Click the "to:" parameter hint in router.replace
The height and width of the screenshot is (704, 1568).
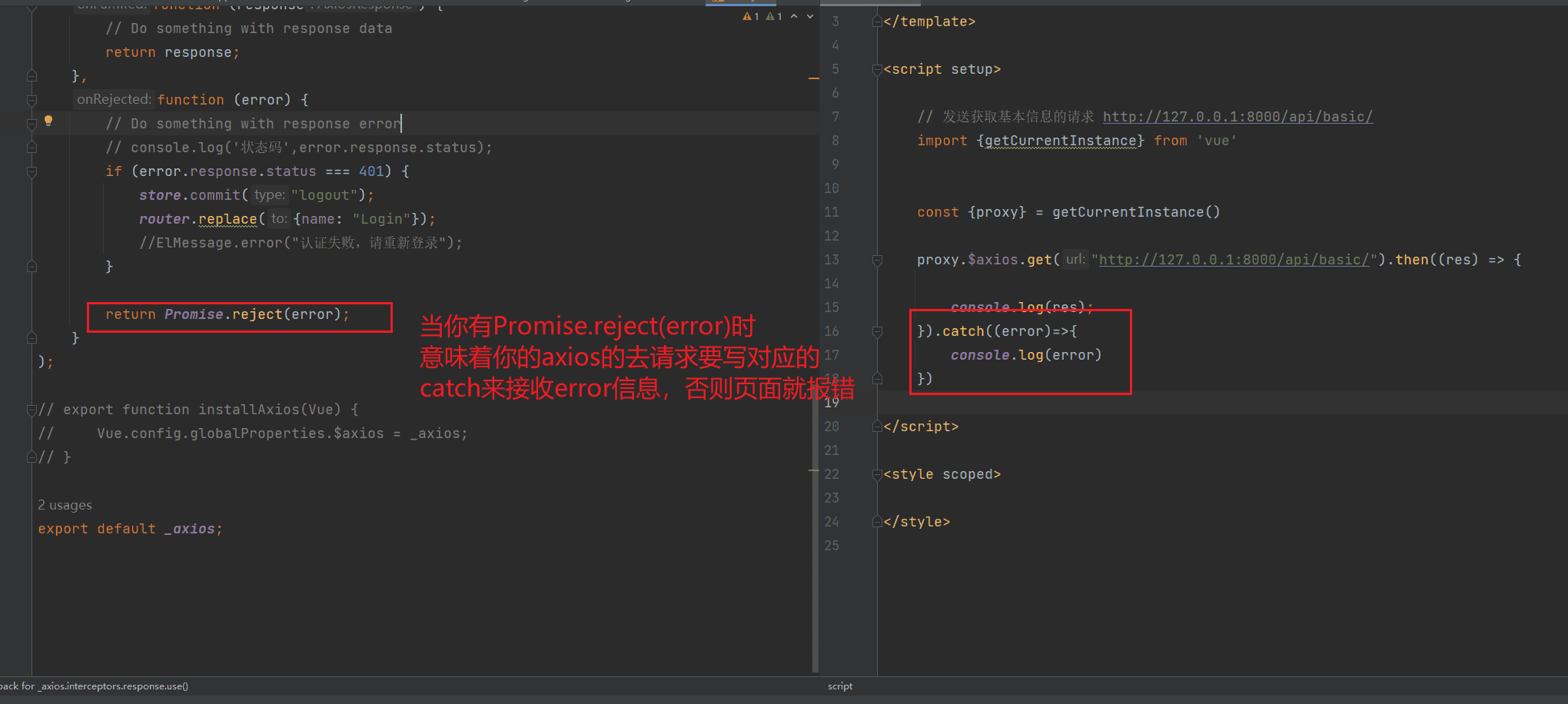pos(279,218)
